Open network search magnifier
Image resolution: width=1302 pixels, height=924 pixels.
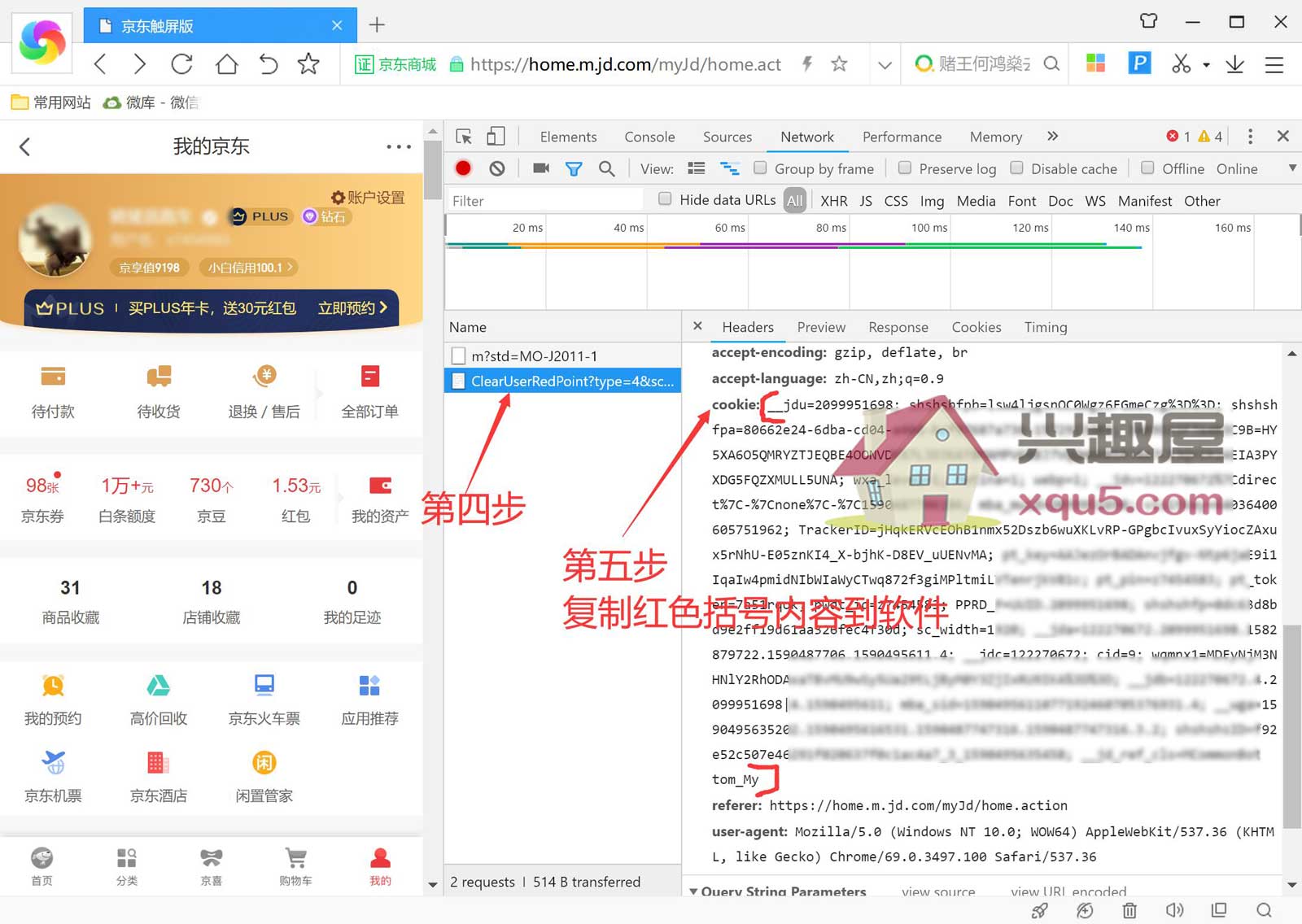[x=606, y=168]
